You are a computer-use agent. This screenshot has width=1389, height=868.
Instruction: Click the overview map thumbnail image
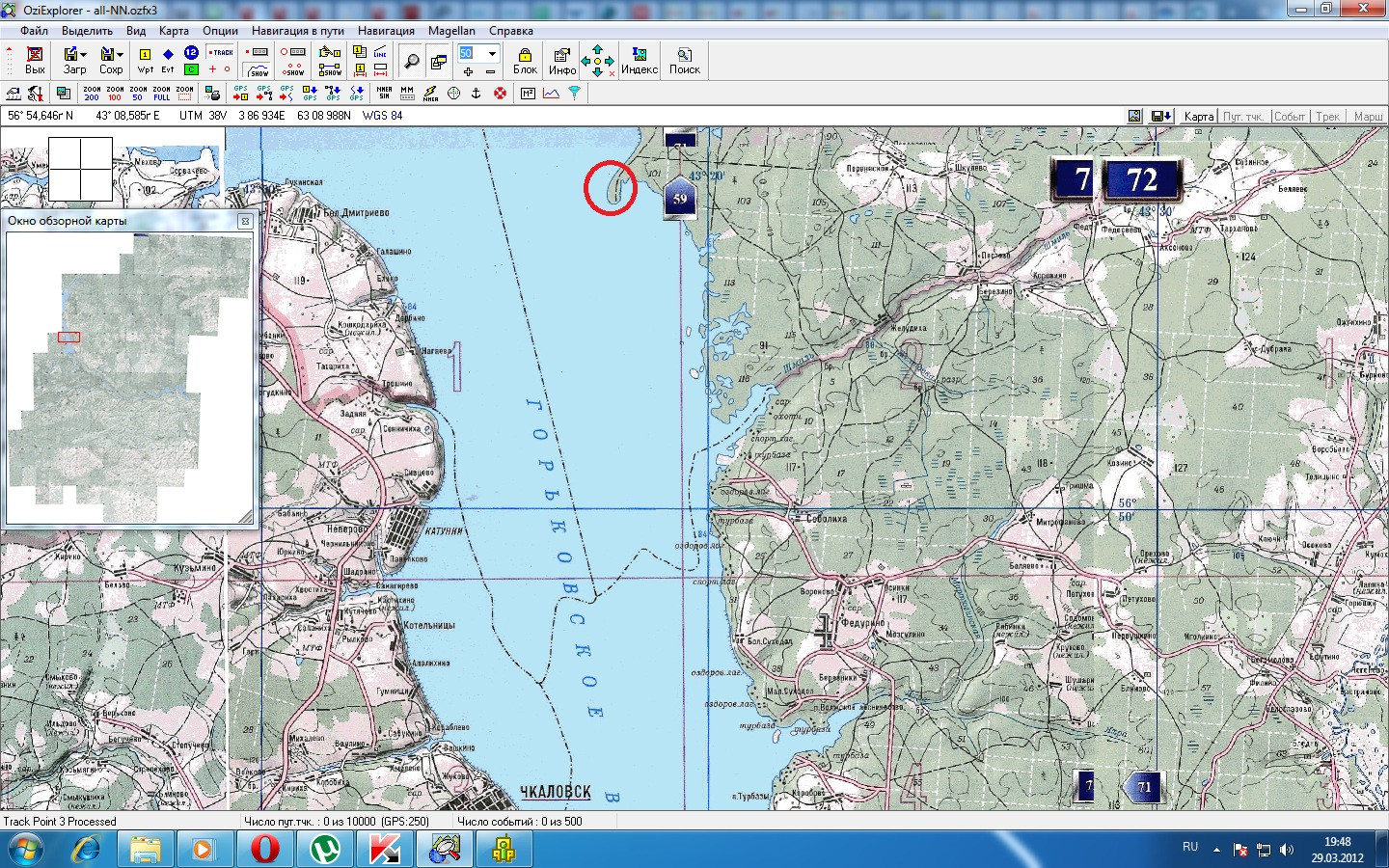coord(129,378)
